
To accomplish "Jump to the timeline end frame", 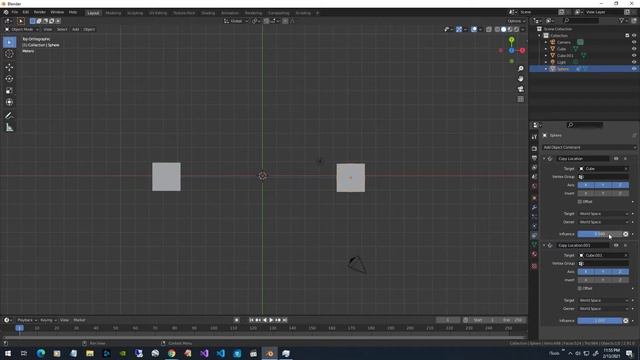I will tap(285, 320).
